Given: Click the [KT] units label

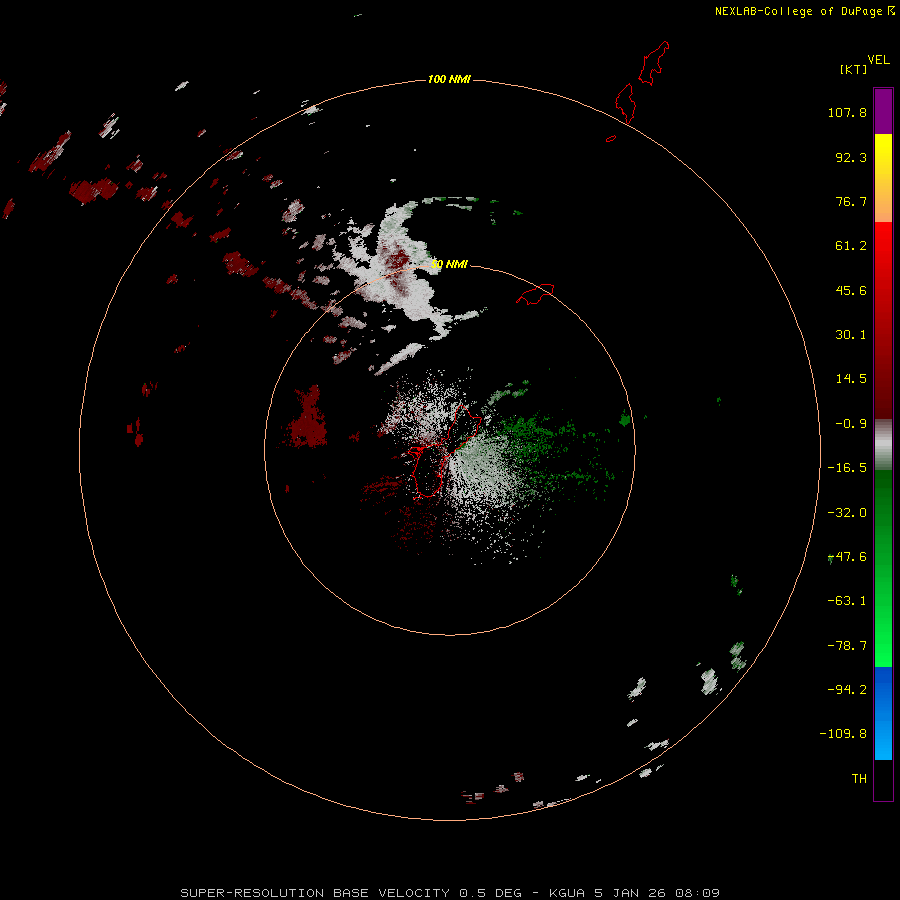Looking at the screenshot, I should [x=854, y=69].
